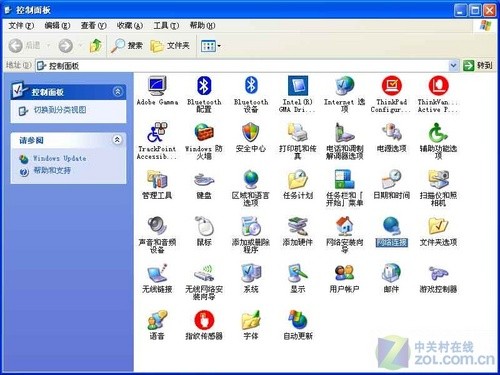Collapse the 请参阅 sidebar section chevron
The width and height of the screenshot is (500, 375).
tap(117, 140)
